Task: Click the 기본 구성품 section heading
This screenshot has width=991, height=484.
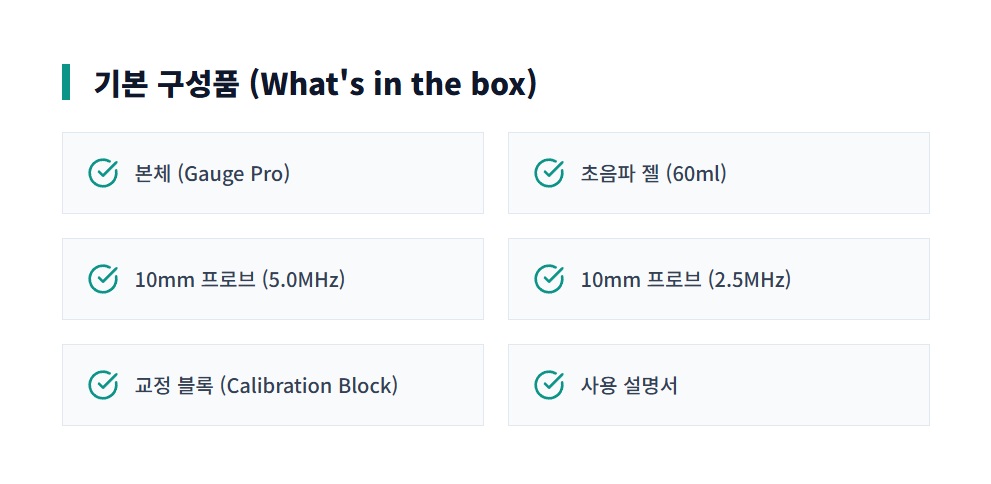Action: [315, 83]
